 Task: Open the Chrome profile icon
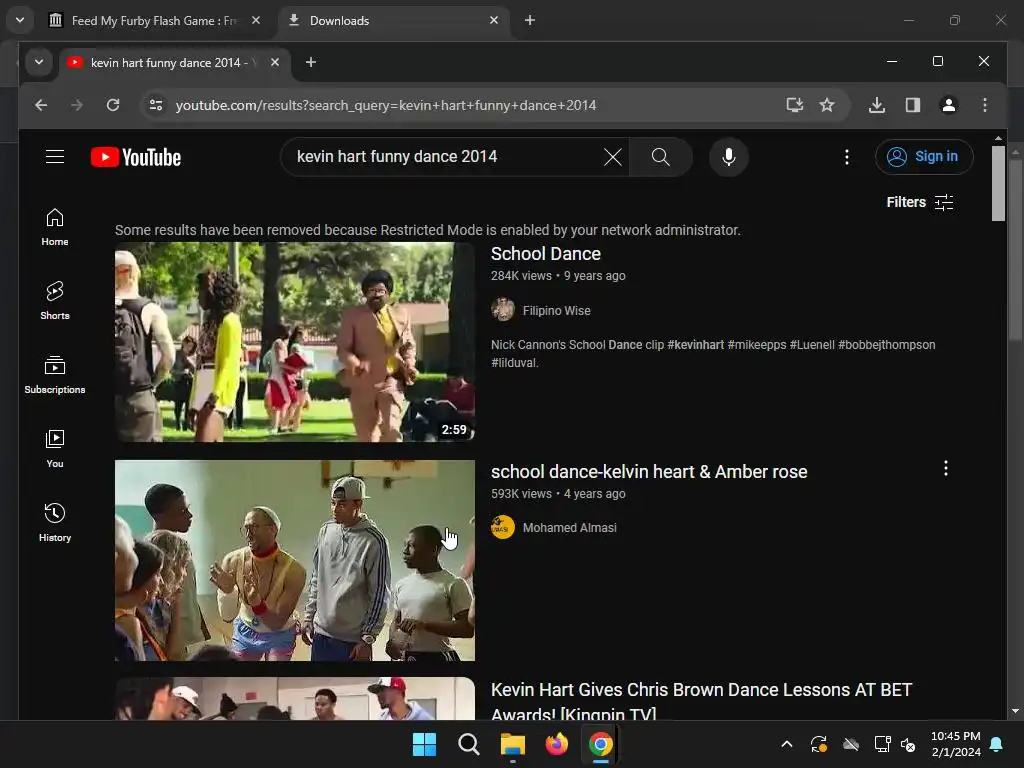pos(948,105)
